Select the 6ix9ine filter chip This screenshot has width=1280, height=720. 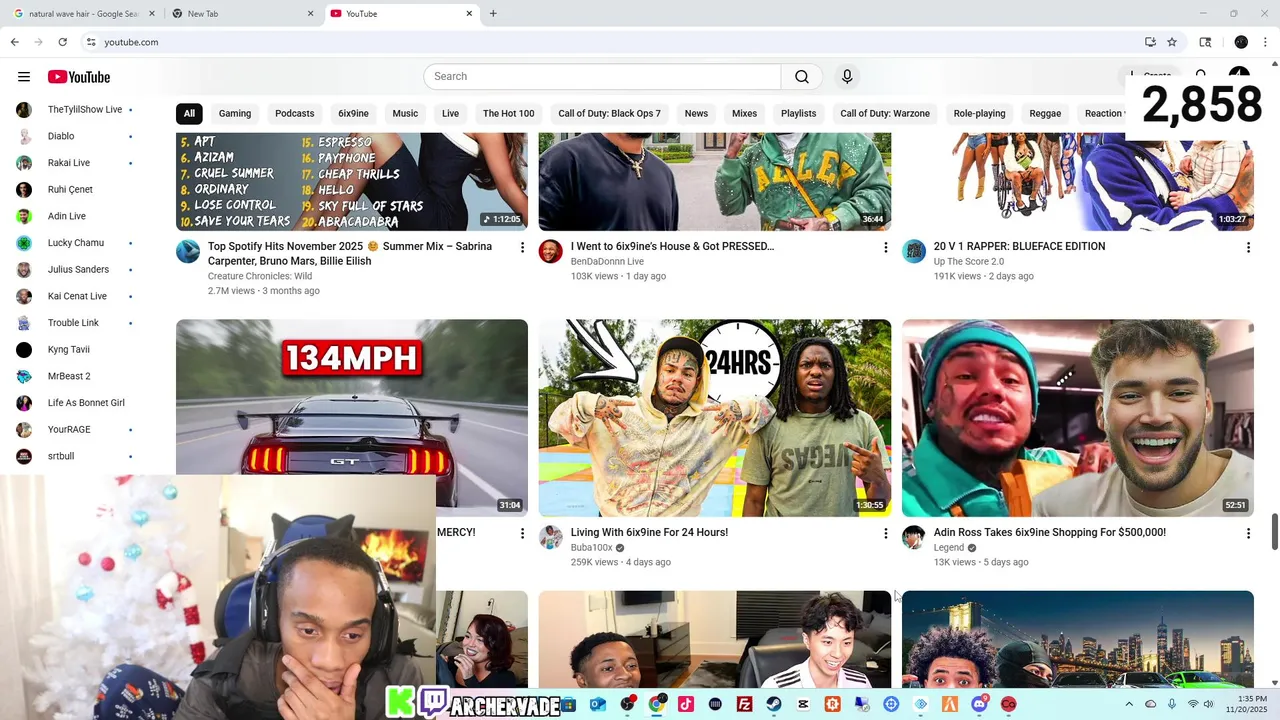[x=353, y=113]
